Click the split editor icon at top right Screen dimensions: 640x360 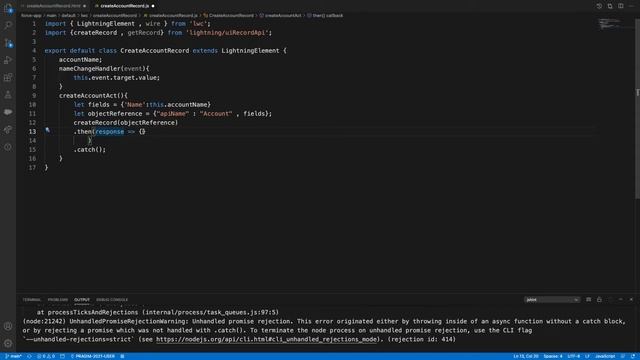pos(620,6)
